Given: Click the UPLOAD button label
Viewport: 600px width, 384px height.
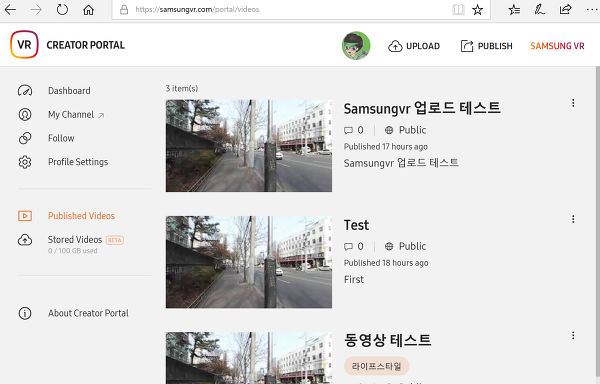Looking at the screenshot, I should (423, 46).
